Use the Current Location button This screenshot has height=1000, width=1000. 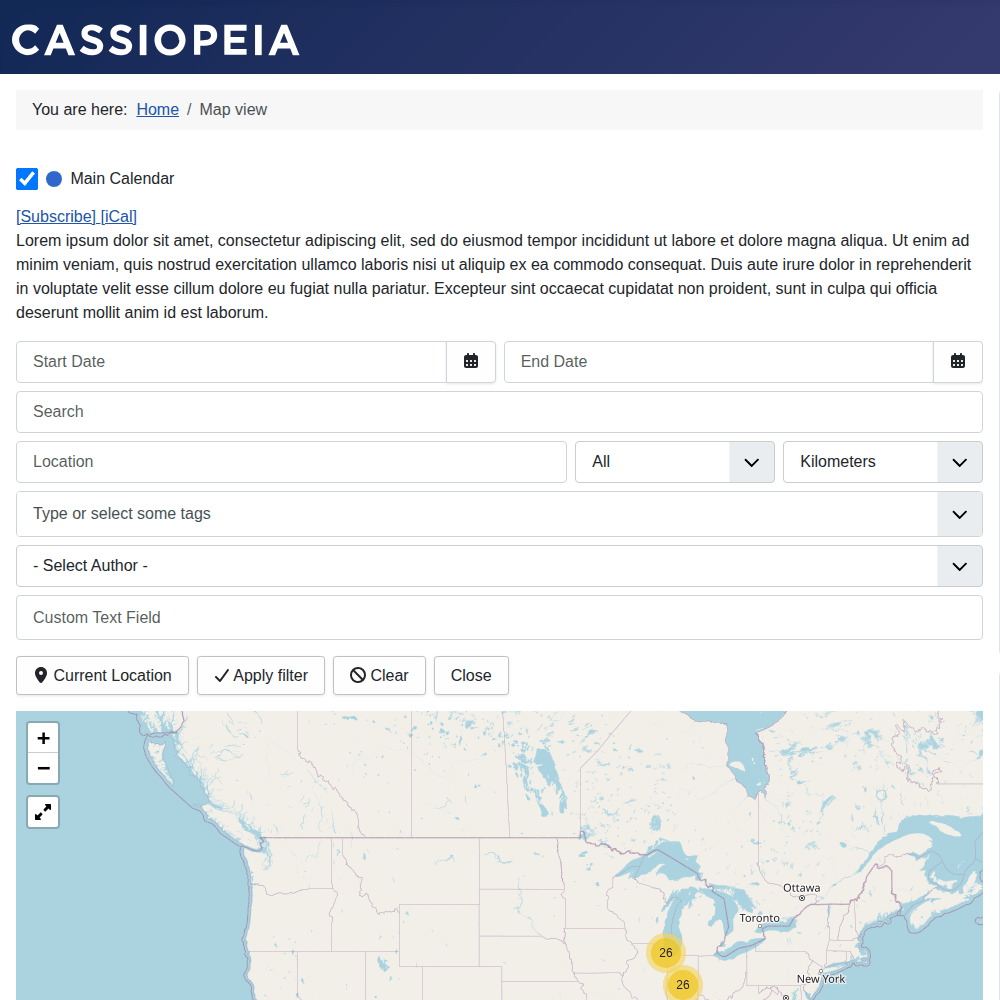[x=103, y=676]
